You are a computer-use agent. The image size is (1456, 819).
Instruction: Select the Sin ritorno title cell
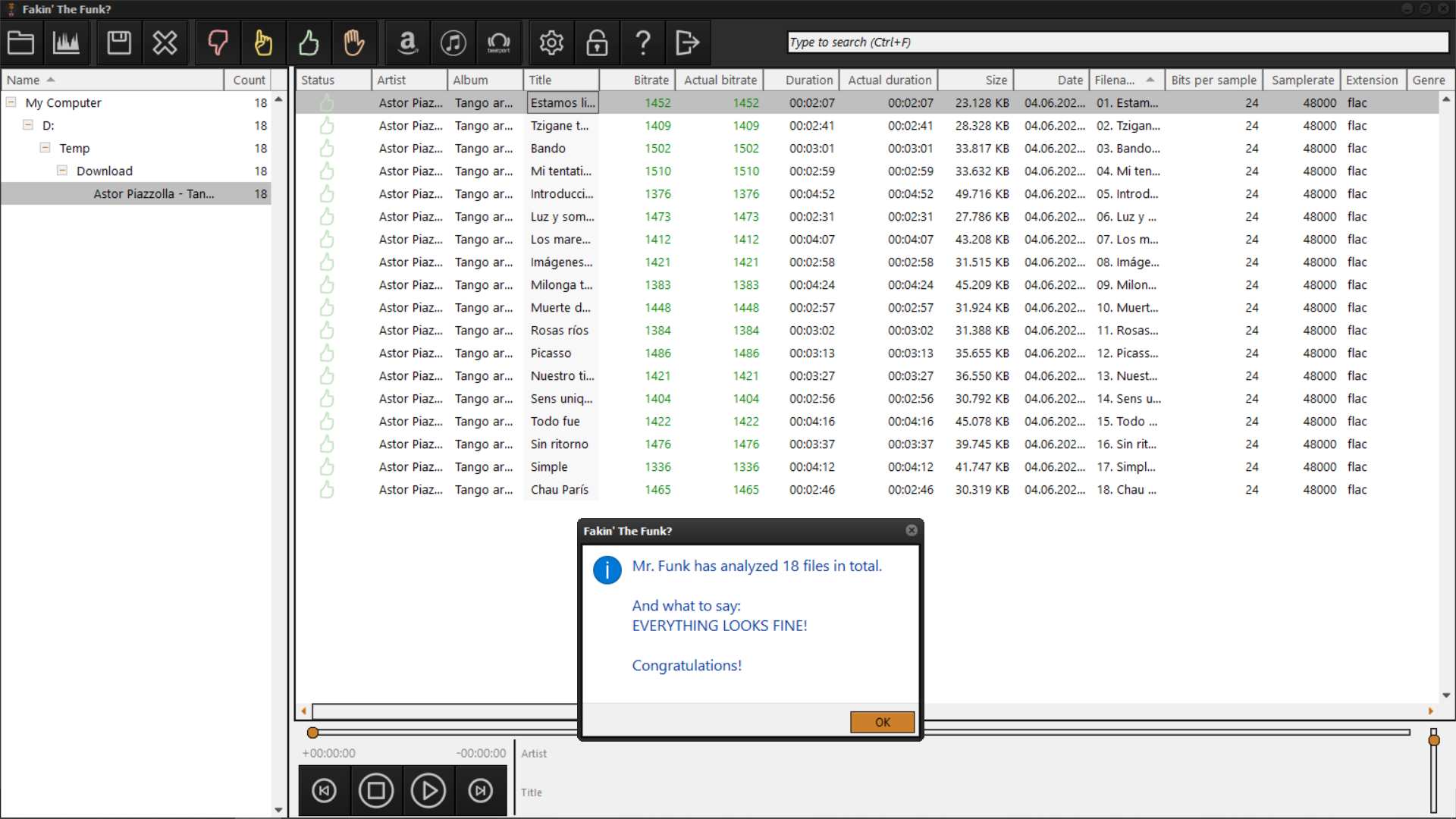562,444
